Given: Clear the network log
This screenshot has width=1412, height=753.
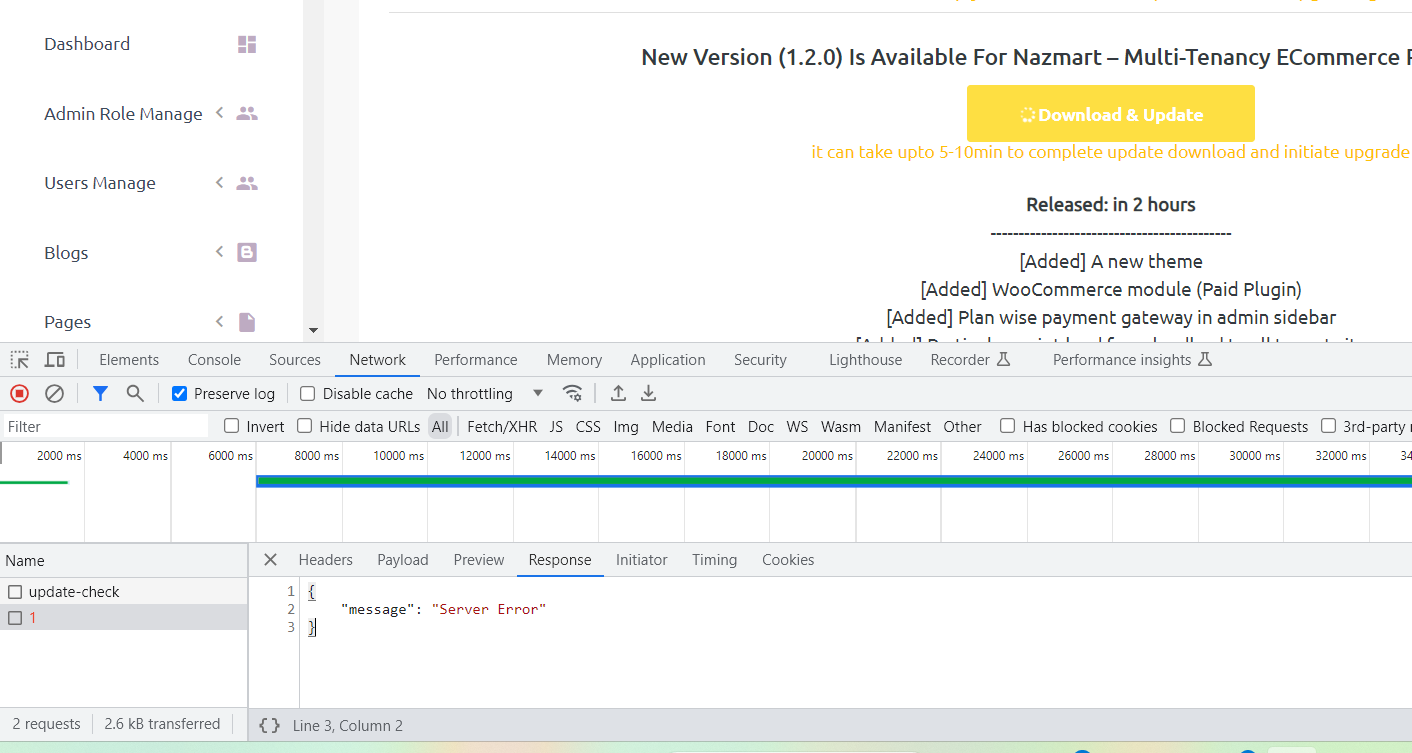Looking at the screenshot, I should click(55, 394).
